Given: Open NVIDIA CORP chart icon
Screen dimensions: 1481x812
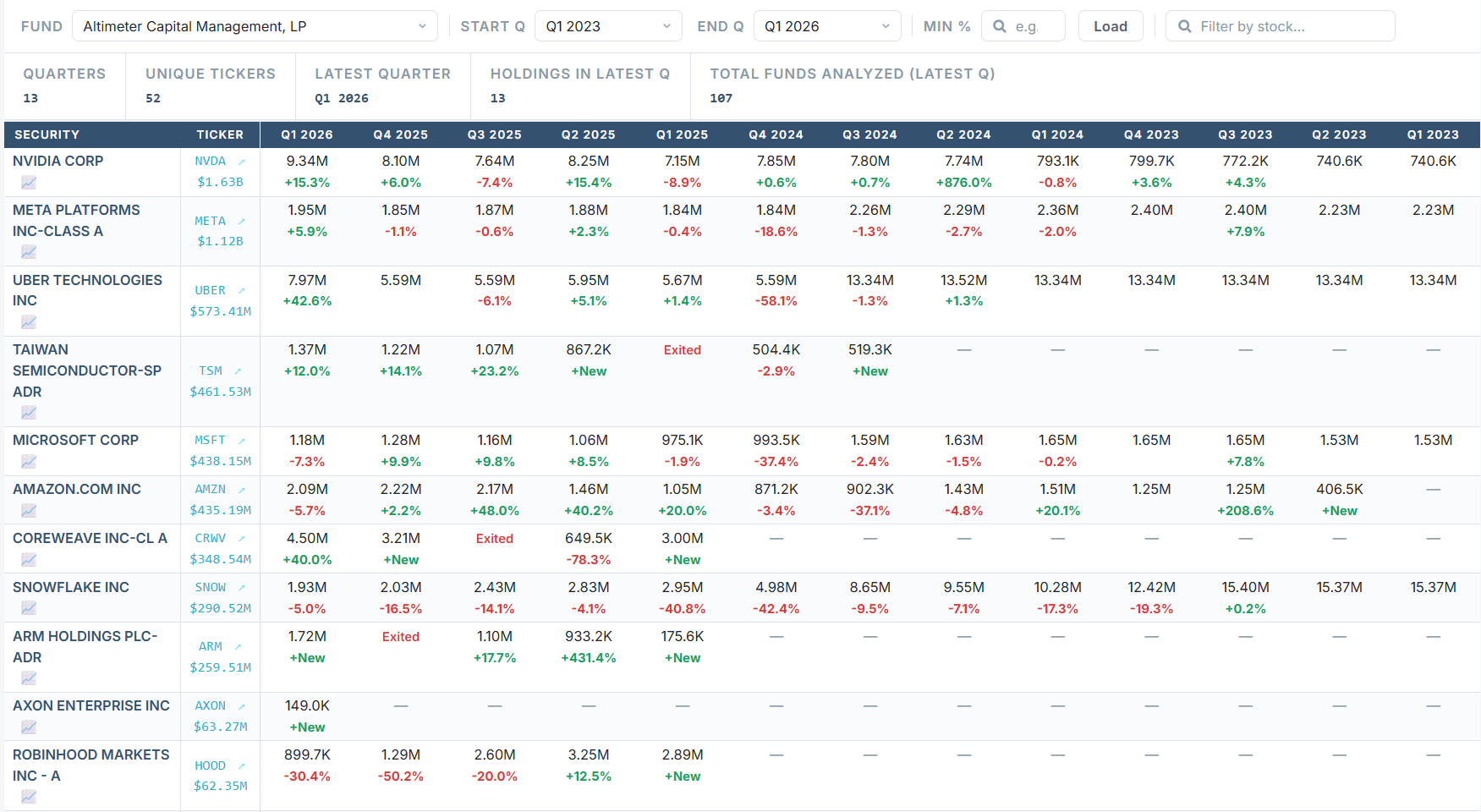Looking at the screenshot, I should coord(29,182).
